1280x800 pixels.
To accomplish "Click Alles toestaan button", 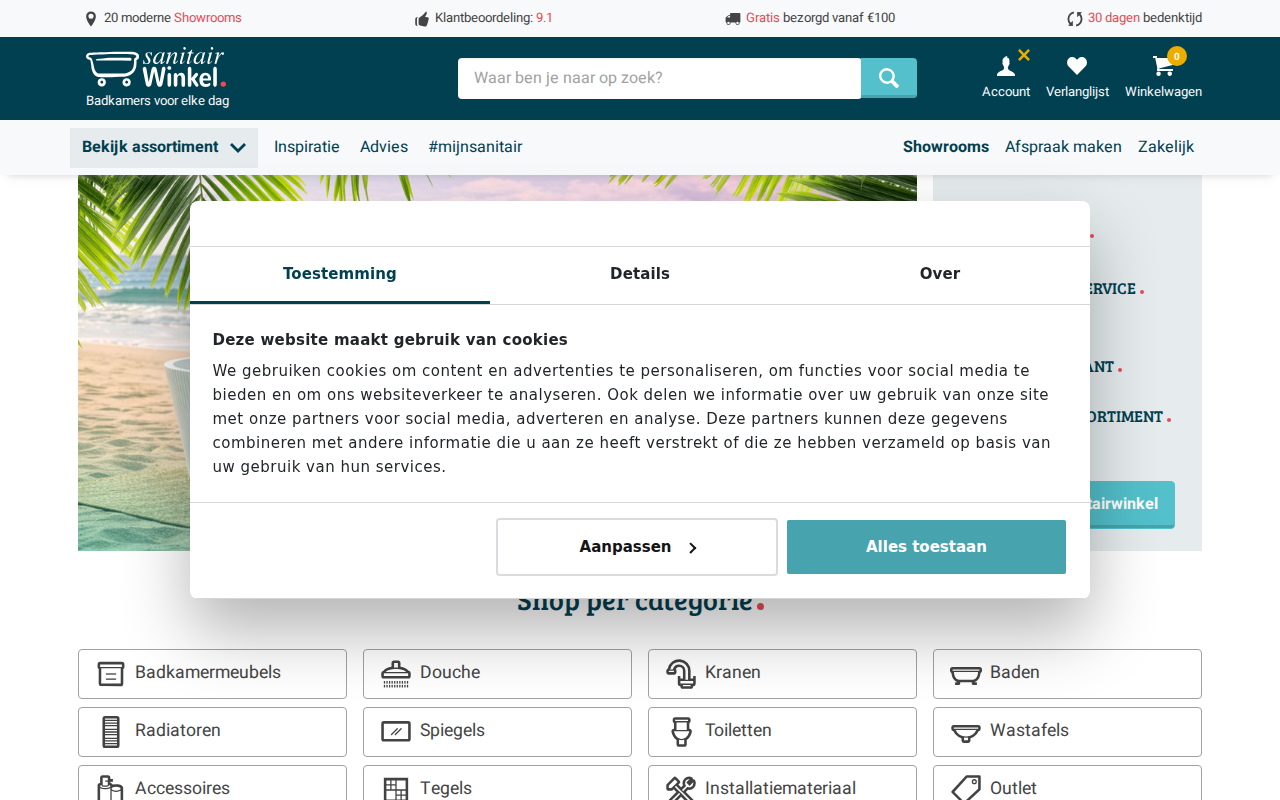I will point(926,547).
